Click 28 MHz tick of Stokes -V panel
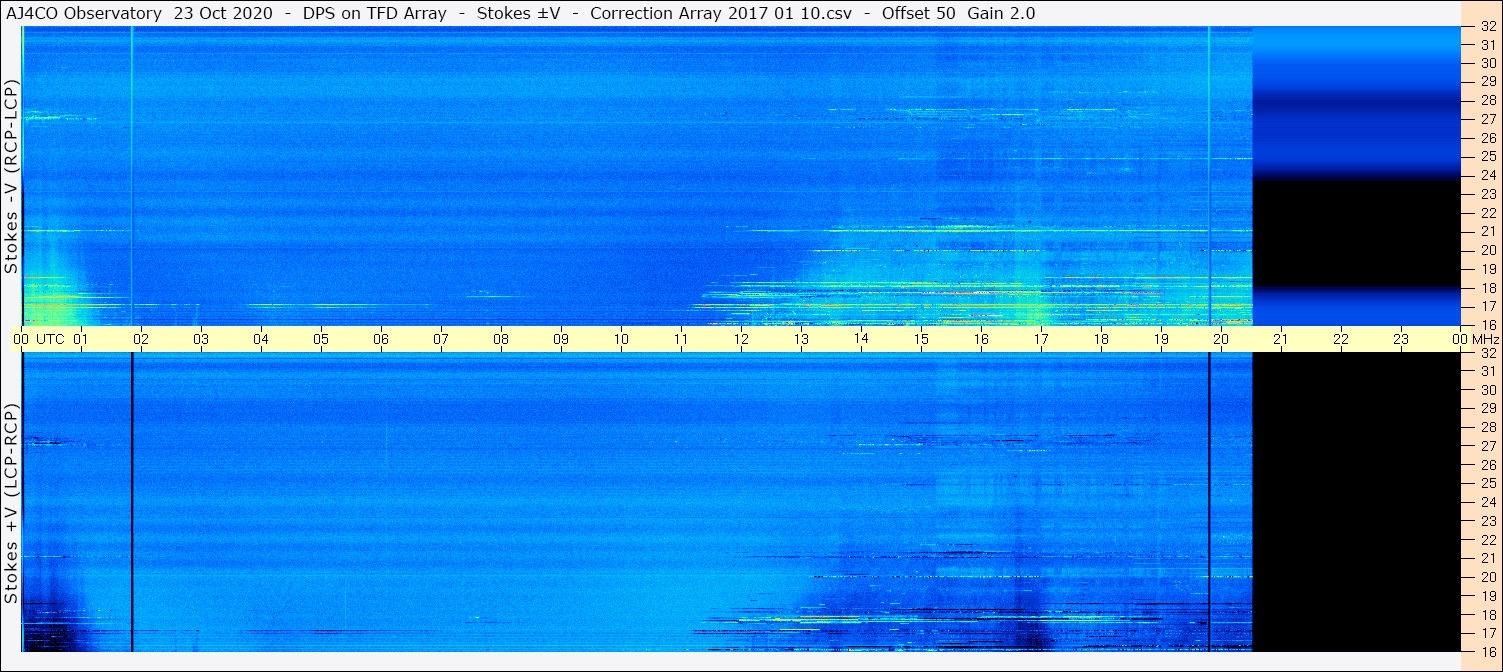Image resolution: width=1503 pixels, height=672 pixels. [1487, 101]
